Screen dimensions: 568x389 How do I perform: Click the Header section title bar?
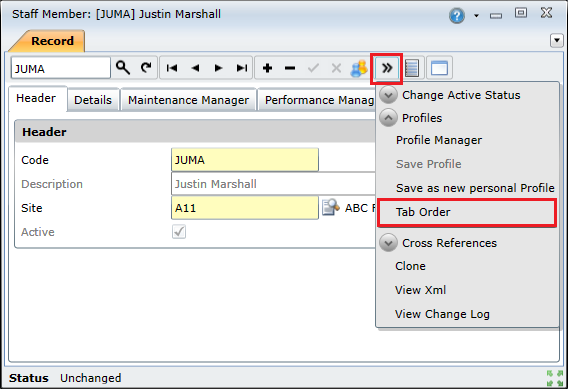point(195,132)
